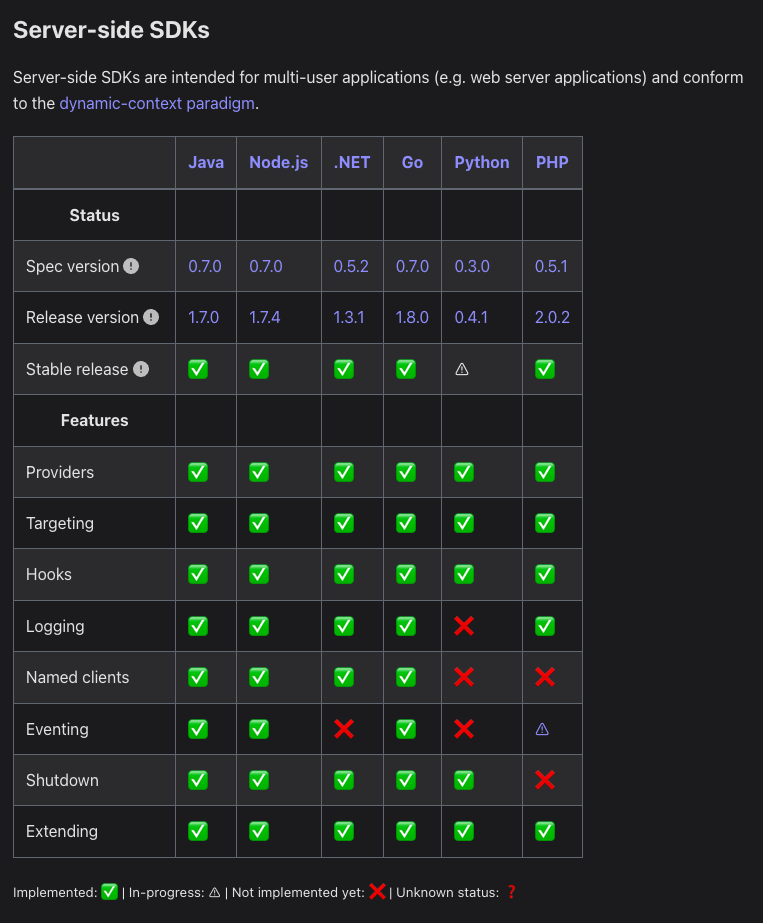The height and width of the screenshot is (923, 763).
Task: Click the red X for PHP Shutdown
Action: click(x=545, y=780)
